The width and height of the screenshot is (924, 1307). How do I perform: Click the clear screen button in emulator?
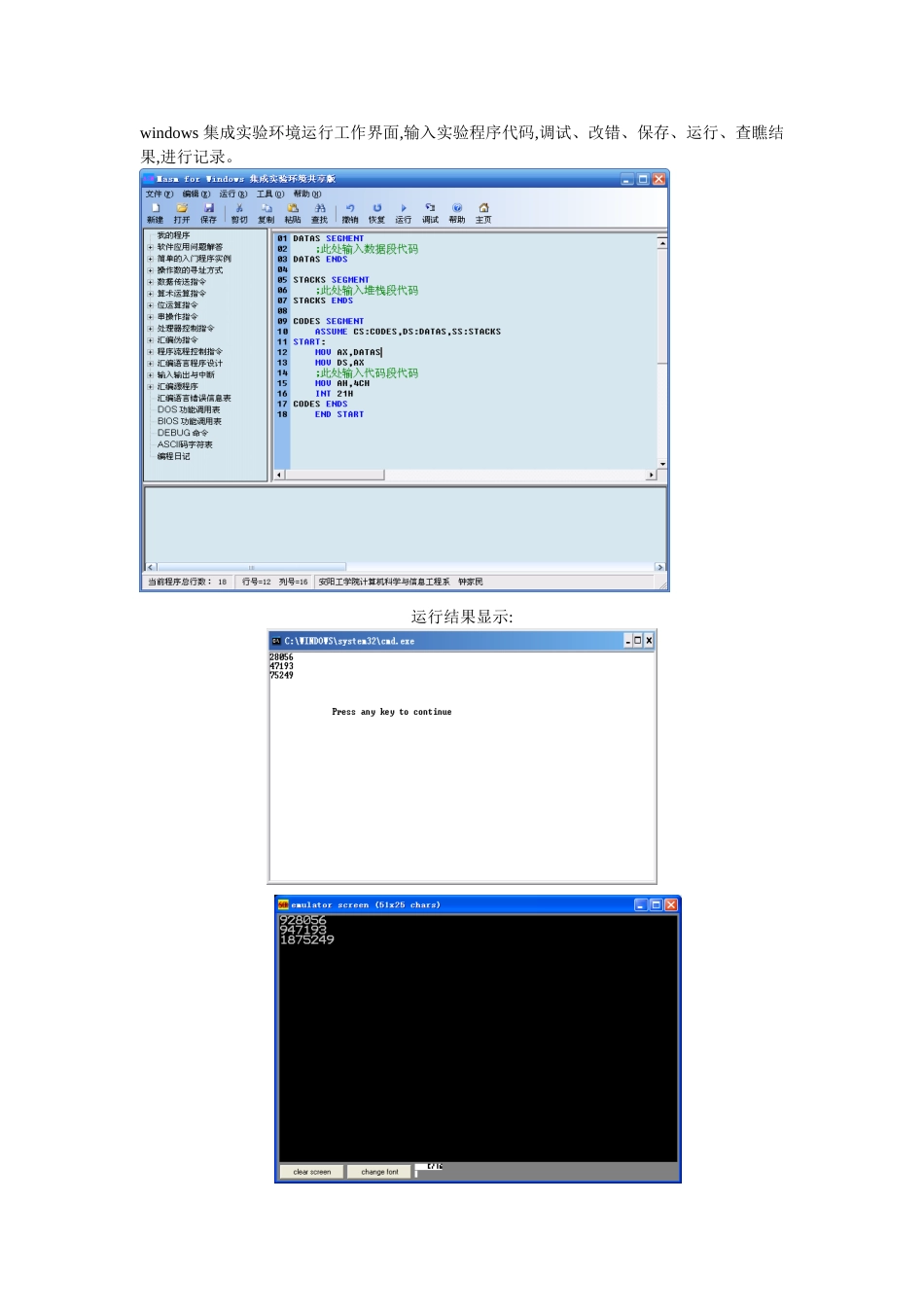[x=312, y=1172]
